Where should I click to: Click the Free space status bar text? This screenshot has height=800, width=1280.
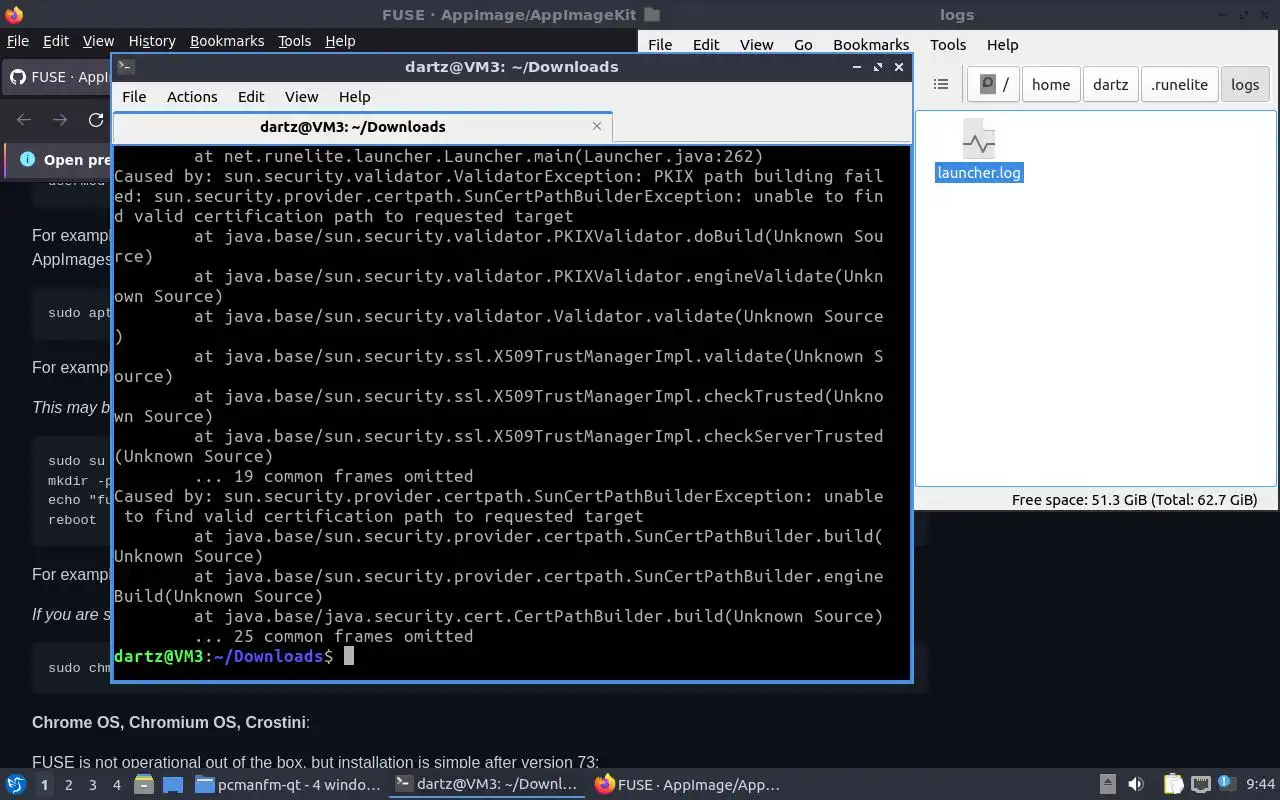tap(1134, 500)
